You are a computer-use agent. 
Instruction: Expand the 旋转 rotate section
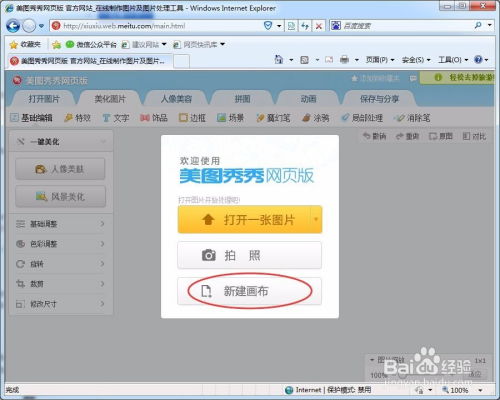coord(61,264)
